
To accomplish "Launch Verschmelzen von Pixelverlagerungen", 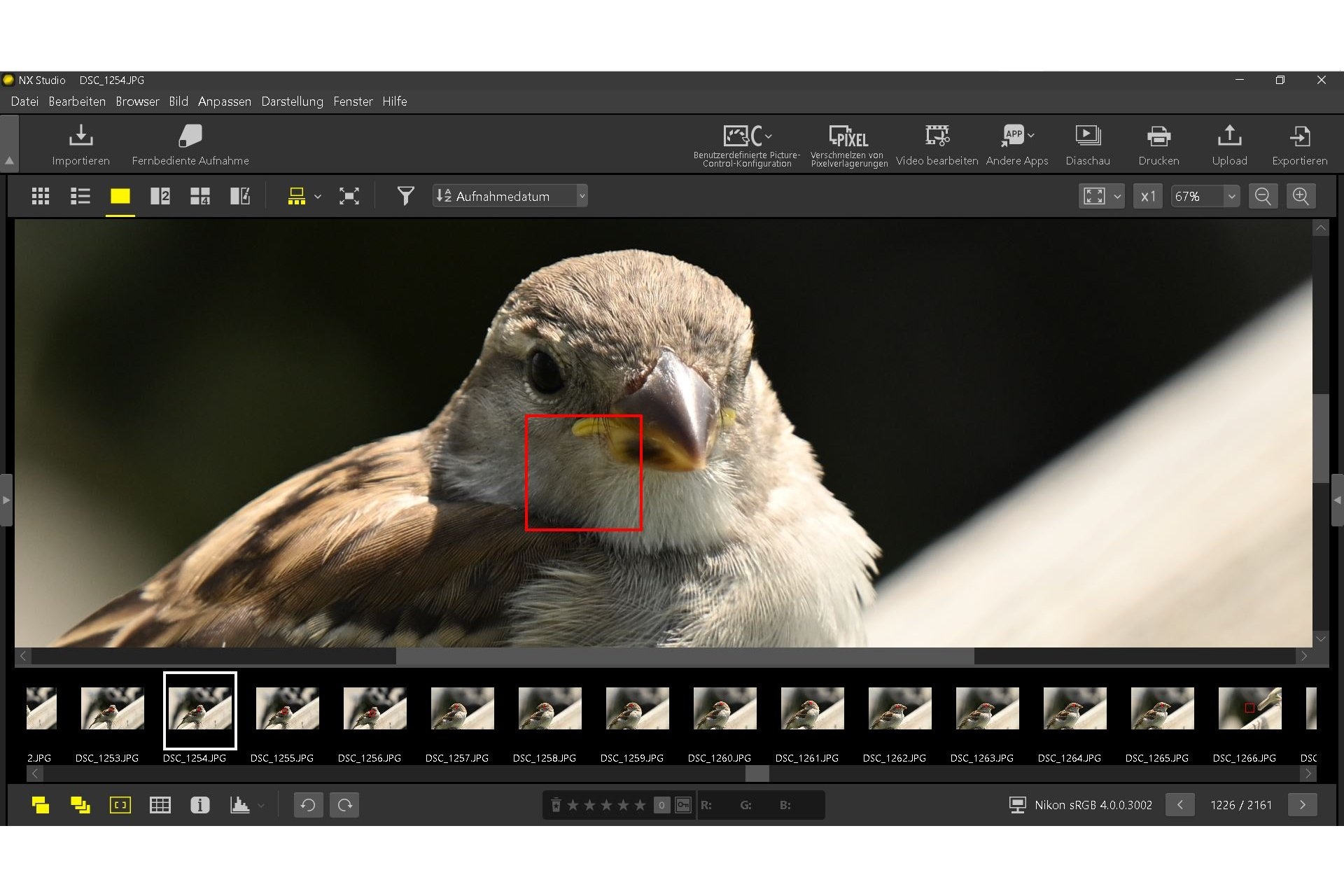I will 849,146.
